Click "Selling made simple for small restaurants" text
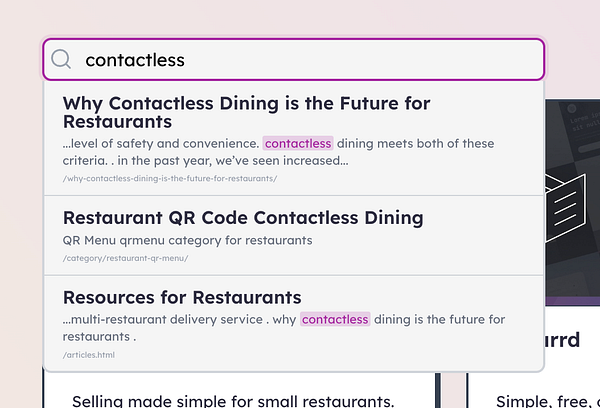The height and width of the screenshot is (408, 600). pyautogui.click(x=234, y=400)
